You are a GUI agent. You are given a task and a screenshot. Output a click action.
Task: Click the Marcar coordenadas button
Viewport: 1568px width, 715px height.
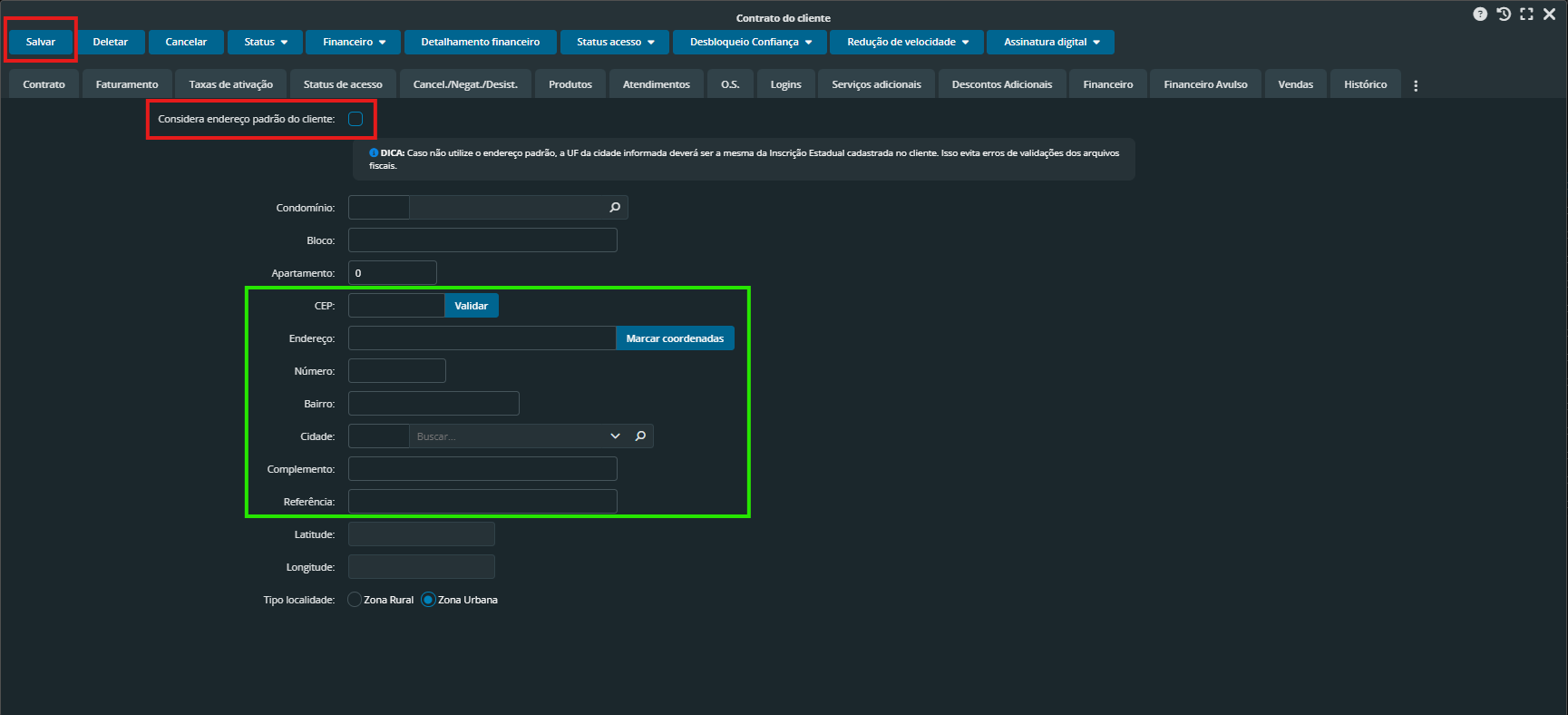(x=675, y=338)
